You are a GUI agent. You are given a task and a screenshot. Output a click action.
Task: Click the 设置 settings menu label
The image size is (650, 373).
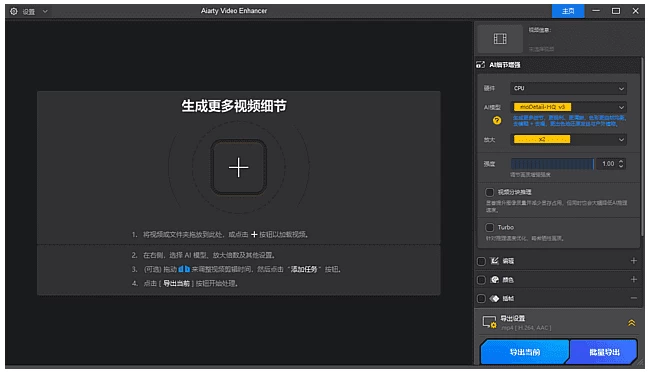pos(29,12)
